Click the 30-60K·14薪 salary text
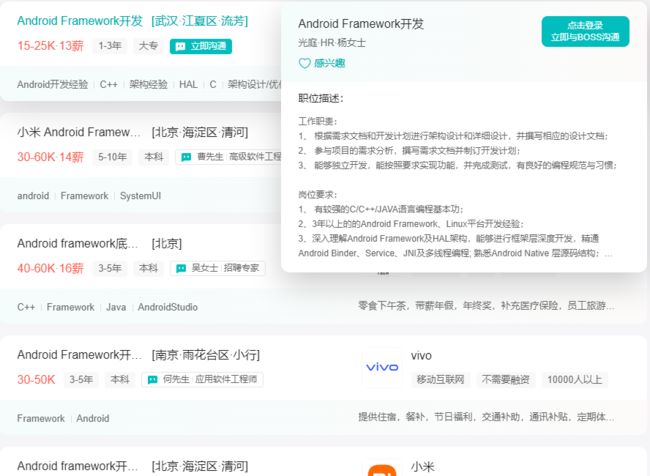The image size is (650, 476). 50,157
